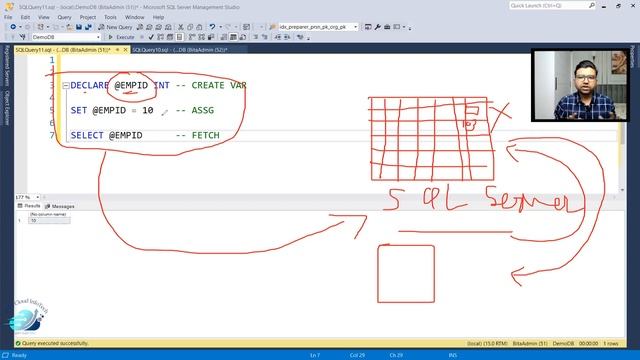The image size is (640, 360).
Task: Click the Copy icon
Action: [190, 27]
